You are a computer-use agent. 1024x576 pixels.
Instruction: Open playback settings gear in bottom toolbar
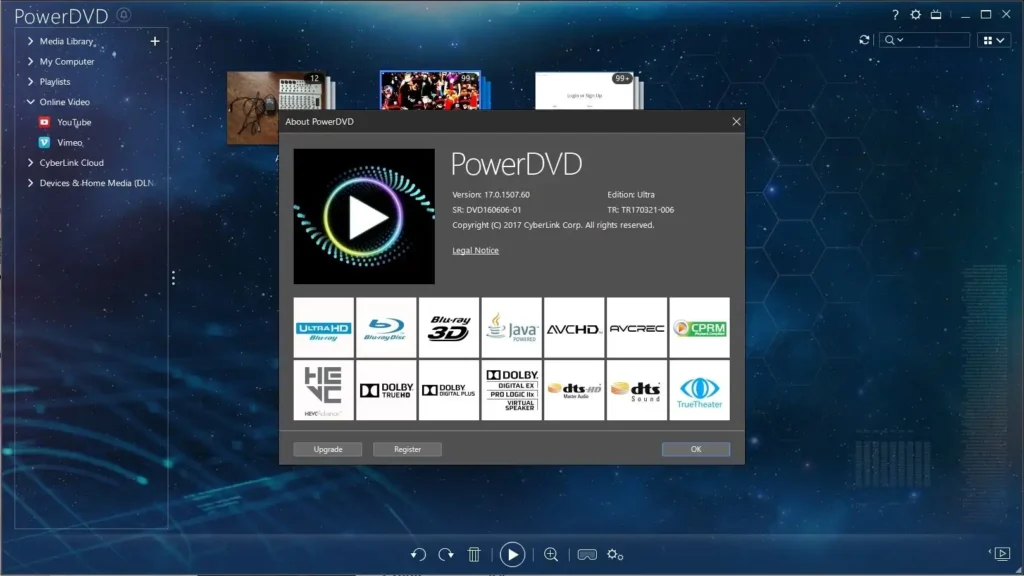[615, 554]
